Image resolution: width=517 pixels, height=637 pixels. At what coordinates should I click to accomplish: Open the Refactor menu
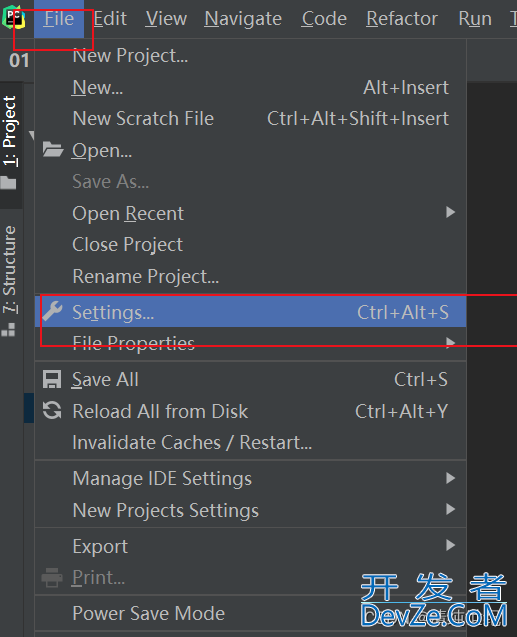[x=402, y=19]
